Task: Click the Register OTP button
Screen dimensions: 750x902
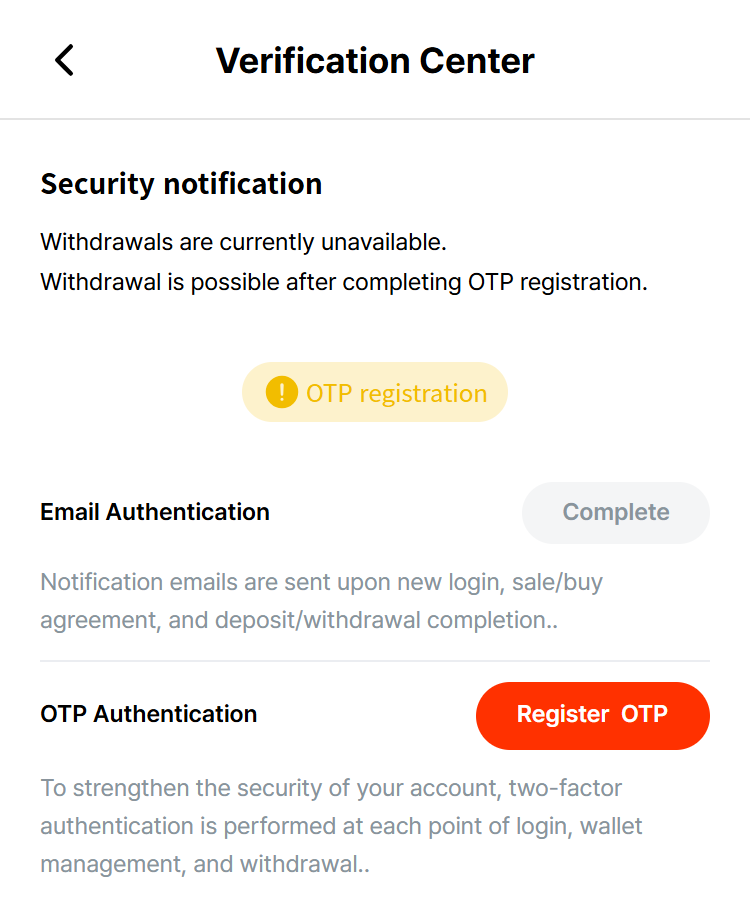Action: 593,716
